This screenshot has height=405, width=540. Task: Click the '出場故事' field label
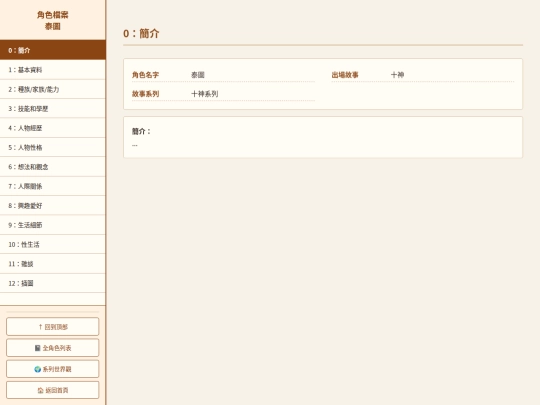point(345,75)
